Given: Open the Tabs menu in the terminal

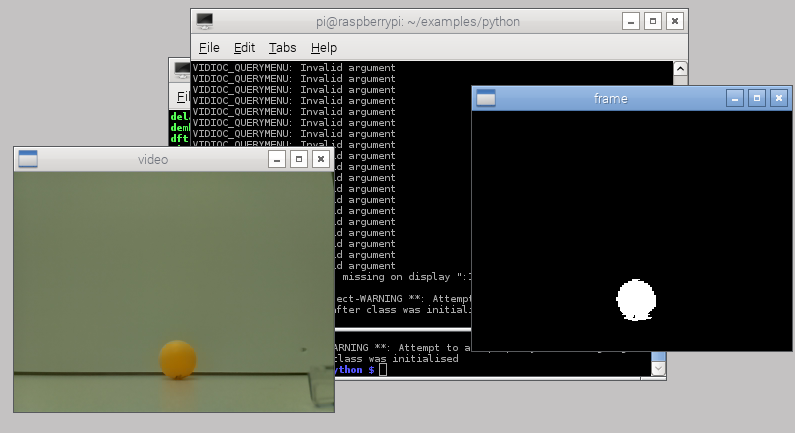Looking at the screenshot, I should coord(282,48).
